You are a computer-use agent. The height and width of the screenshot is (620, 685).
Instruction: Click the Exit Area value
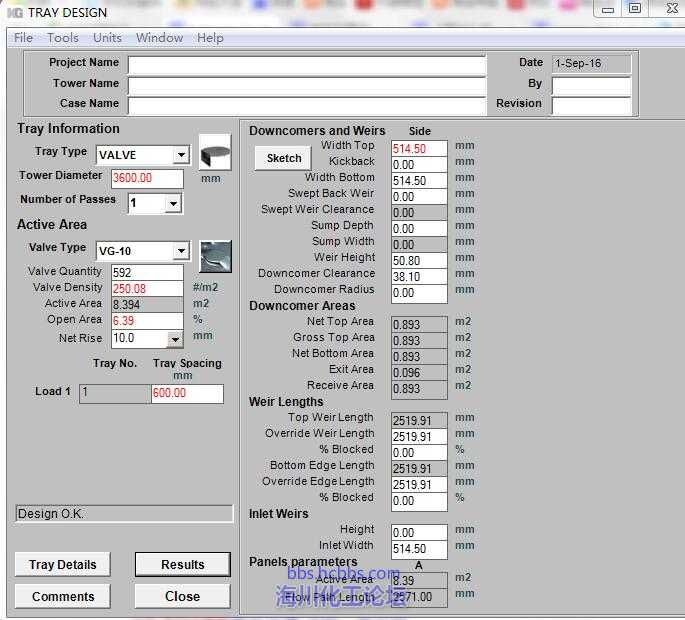419,373
